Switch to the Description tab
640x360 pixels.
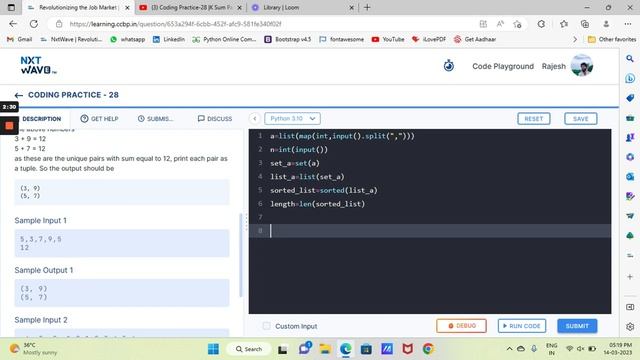pos(41,119)
